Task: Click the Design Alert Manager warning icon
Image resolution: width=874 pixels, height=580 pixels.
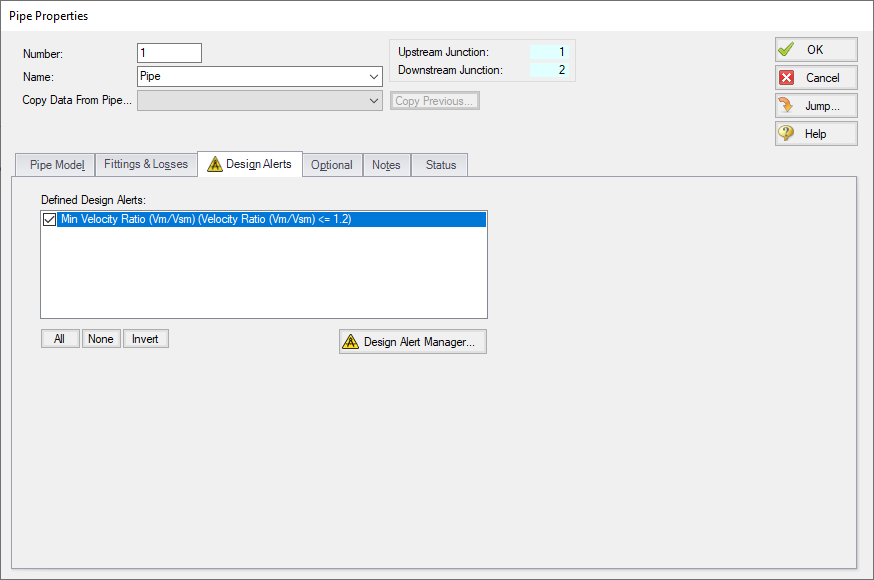Action: tap(350, 342)
